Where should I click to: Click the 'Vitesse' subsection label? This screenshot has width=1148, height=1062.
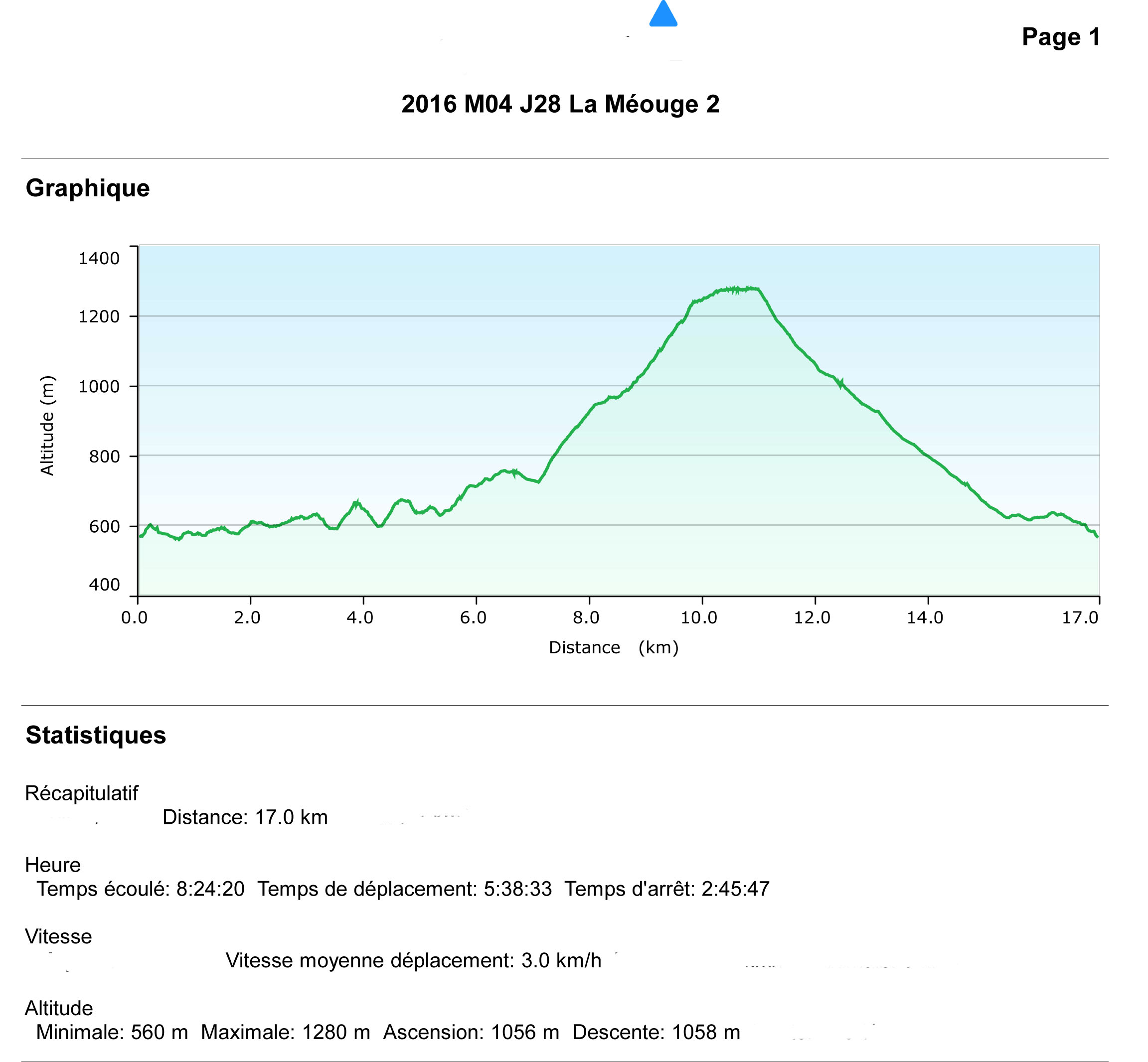coord(58,937)
